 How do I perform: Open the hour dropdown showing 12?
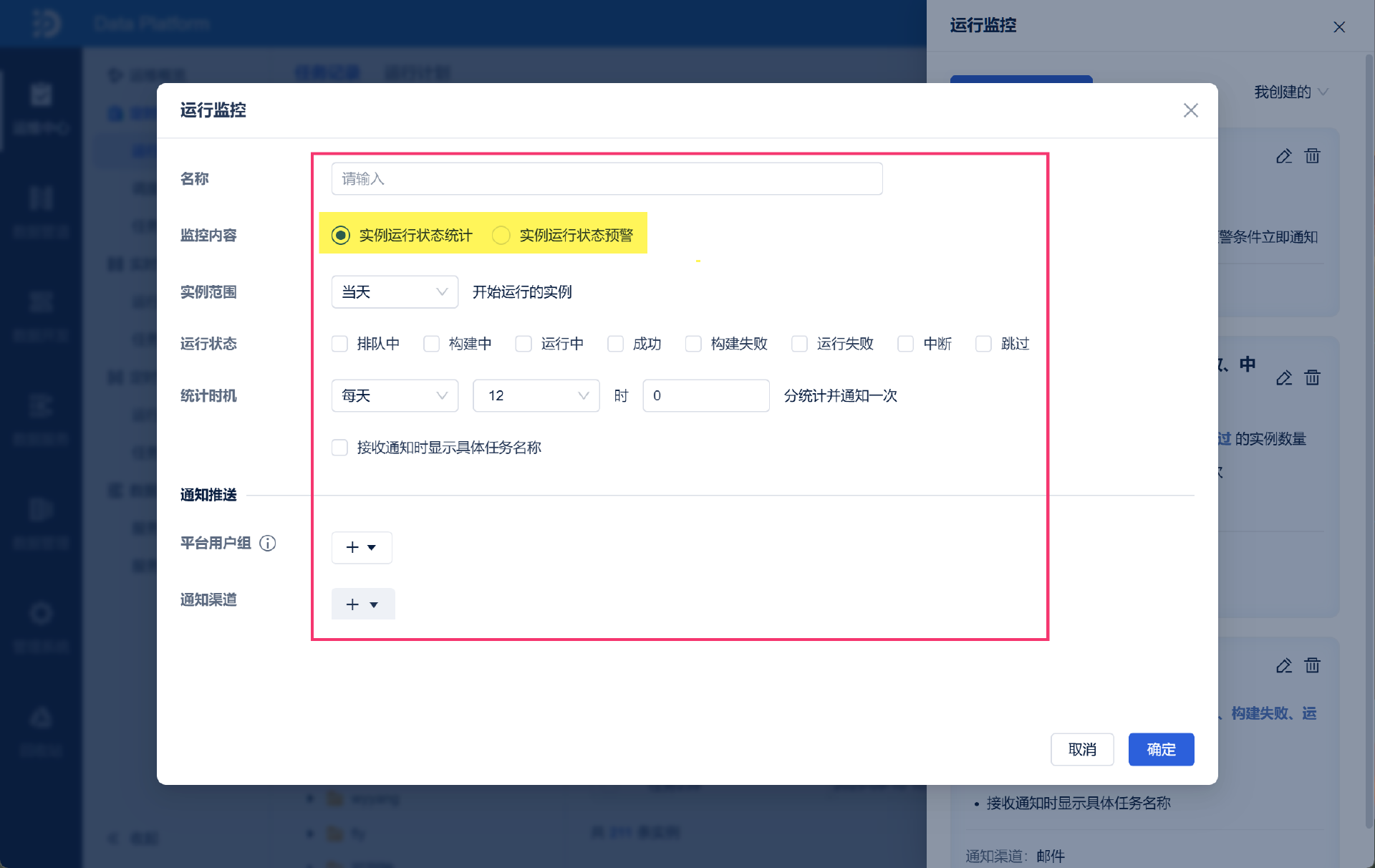click(x=536, y=396)
